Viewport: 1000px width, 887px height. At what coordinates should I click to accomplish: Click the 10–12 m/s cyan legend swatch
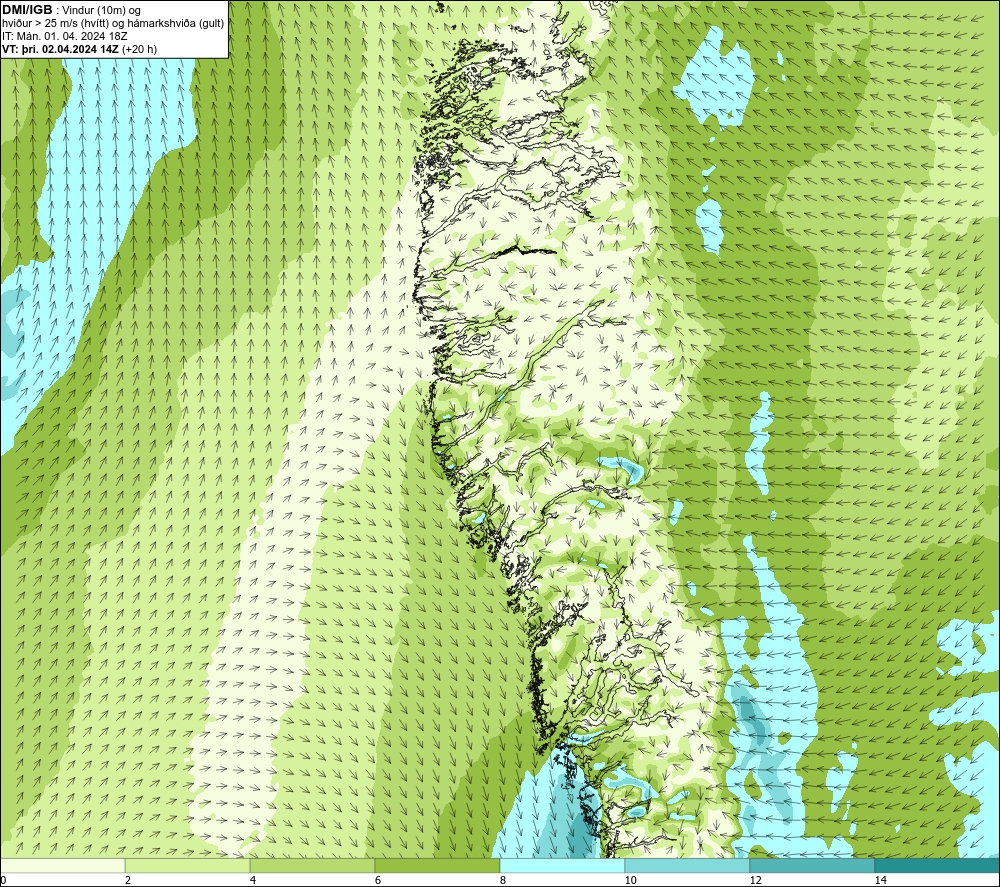(x=688, y=865)
